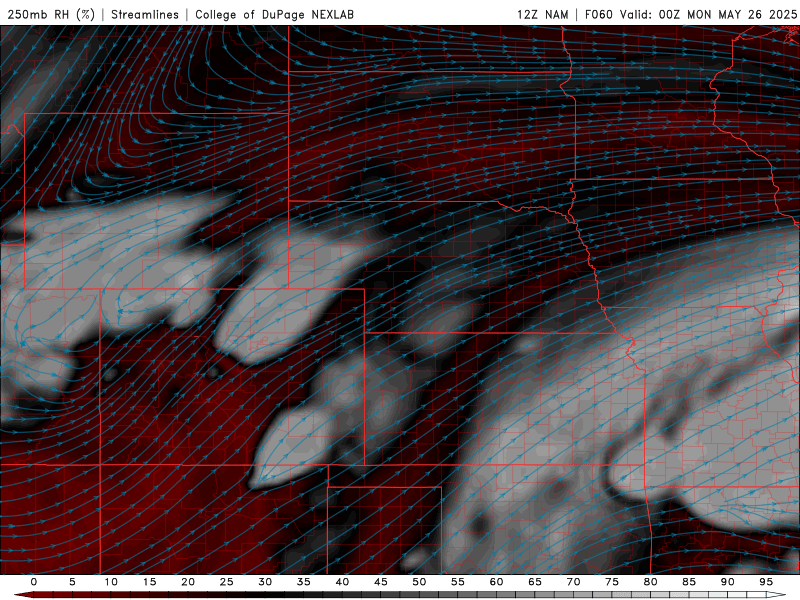Click the 55 label on the color scale
The height and width of the screenshot is (600, 800).
pos(458,582)
